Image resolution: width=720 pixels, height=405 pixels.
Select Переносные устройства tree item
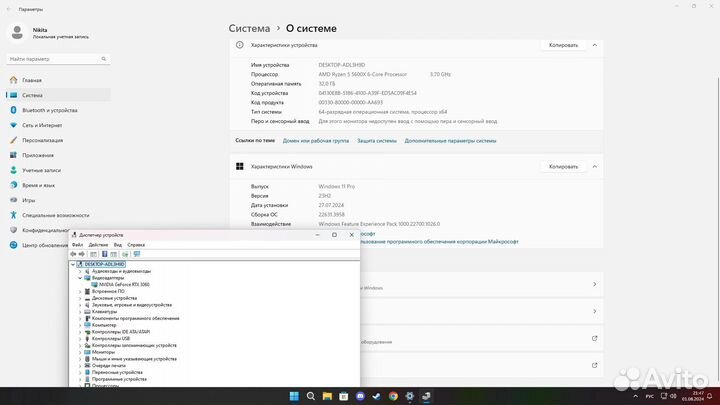pos(117,372)
